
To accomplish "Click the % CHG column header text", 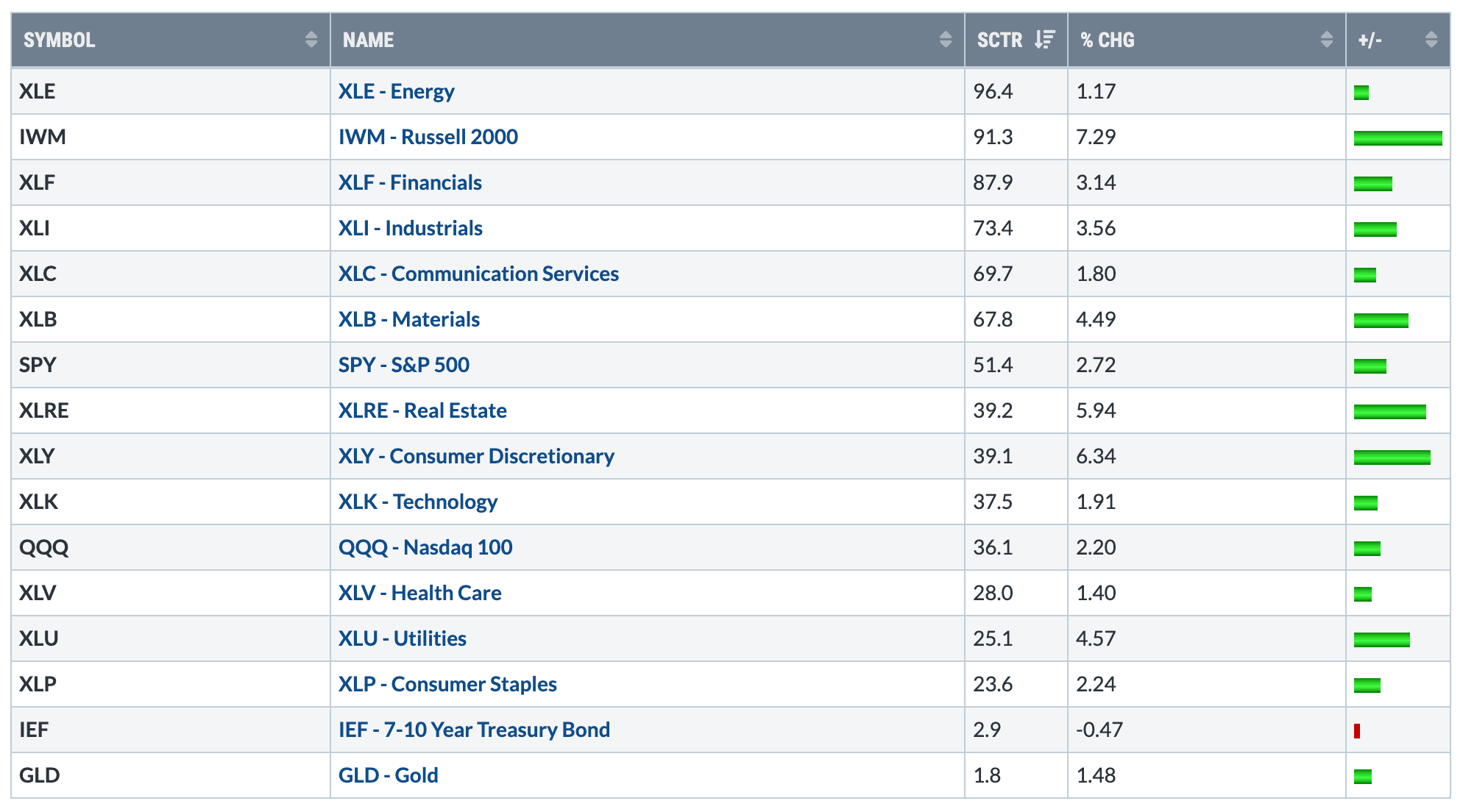I will (1108, 40).
